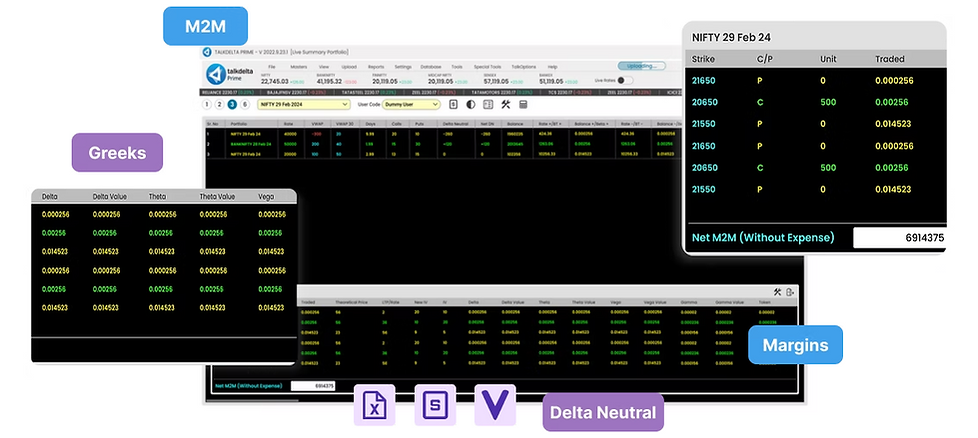Viewport: 978px width, 438px height.
Task: Click TATASTEEL in the ticker strip
Action: click(368, 92)
